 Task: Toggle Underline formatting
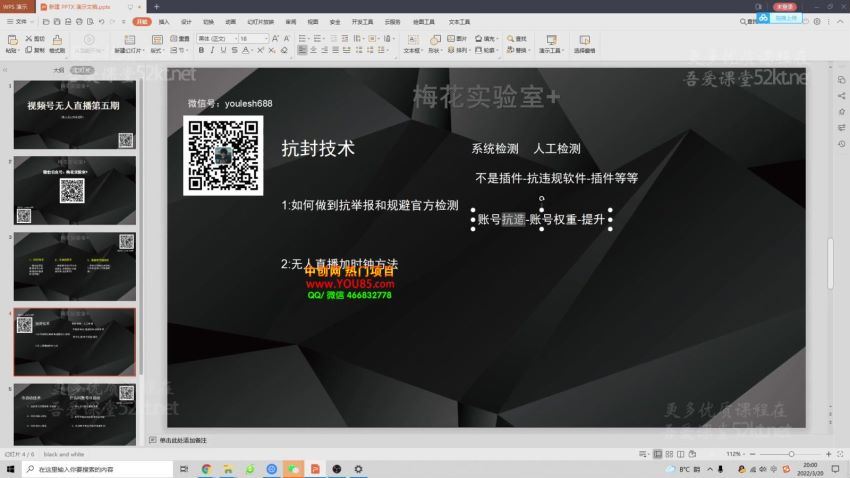click(x=223, y=50)
